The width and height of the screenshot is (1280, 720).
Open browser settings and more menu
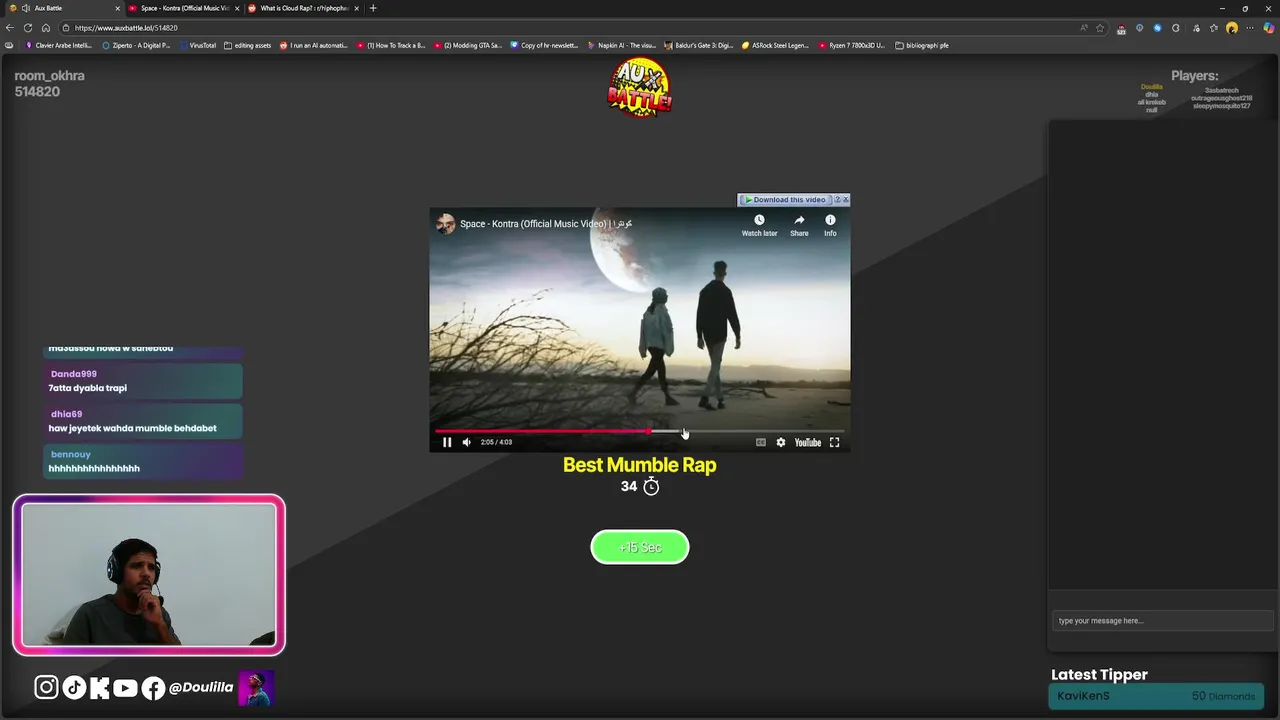[x=1250, y=28]
